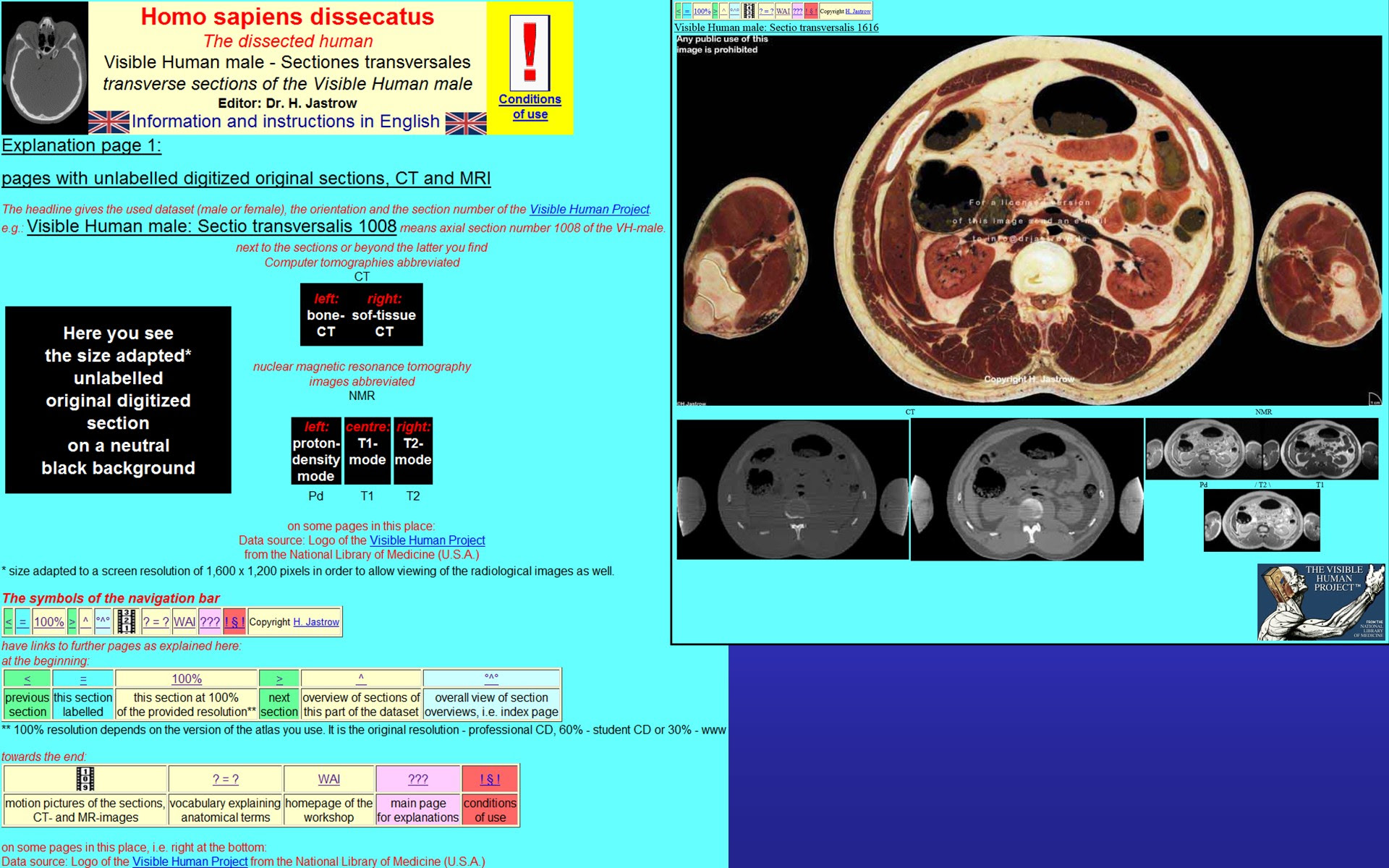Click the left British flag icon
The width and height of the screenshot is (1389, 868).
pos(109,122)
